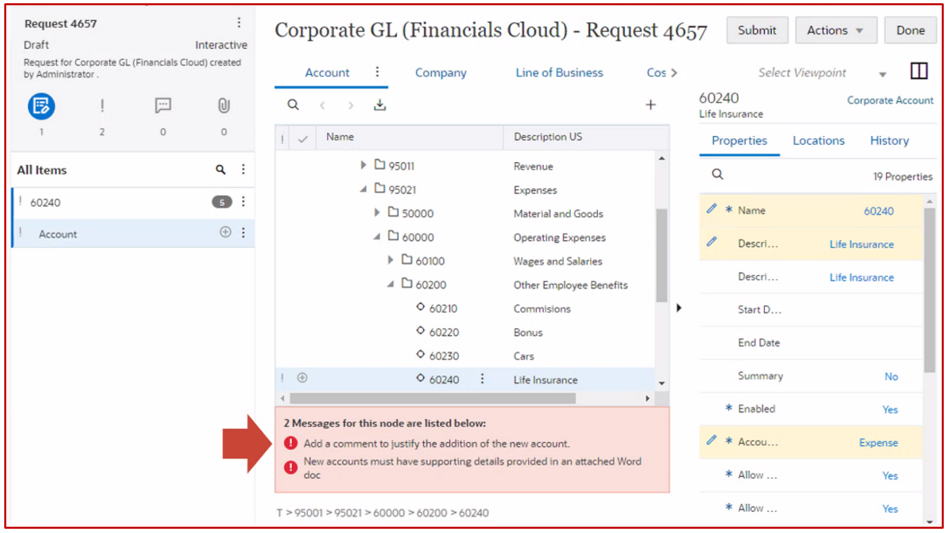Click the validated checkmark column header
The width and height of the screenshot is (948, 533).
tap(302, 139)
